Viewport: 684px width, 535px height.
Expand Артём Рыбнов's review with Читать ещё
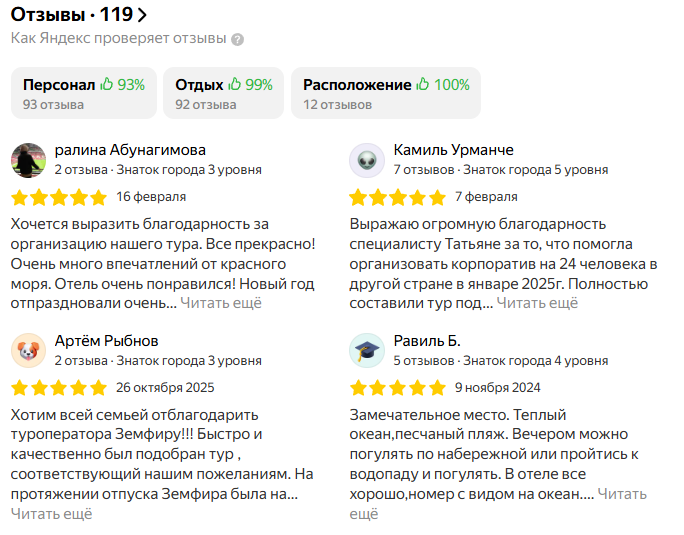[51, 514]
